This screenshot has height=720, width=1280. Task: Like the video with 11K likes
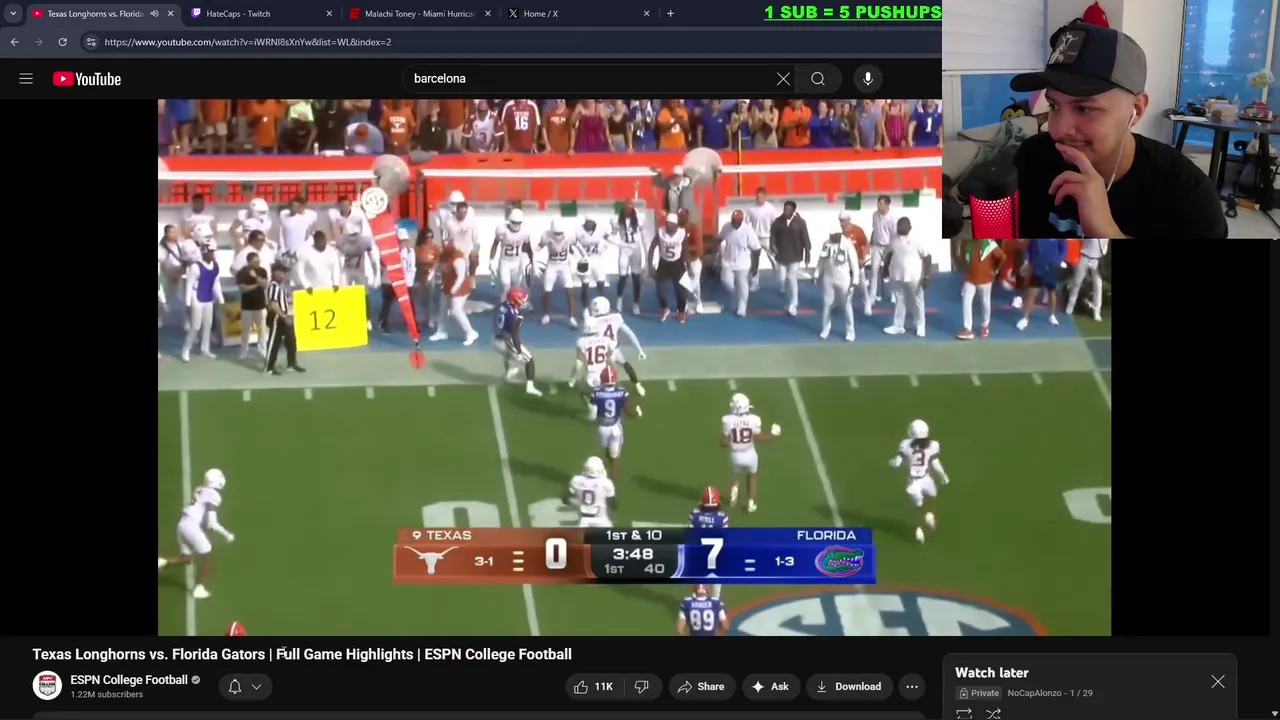click(x=592, y=687)
